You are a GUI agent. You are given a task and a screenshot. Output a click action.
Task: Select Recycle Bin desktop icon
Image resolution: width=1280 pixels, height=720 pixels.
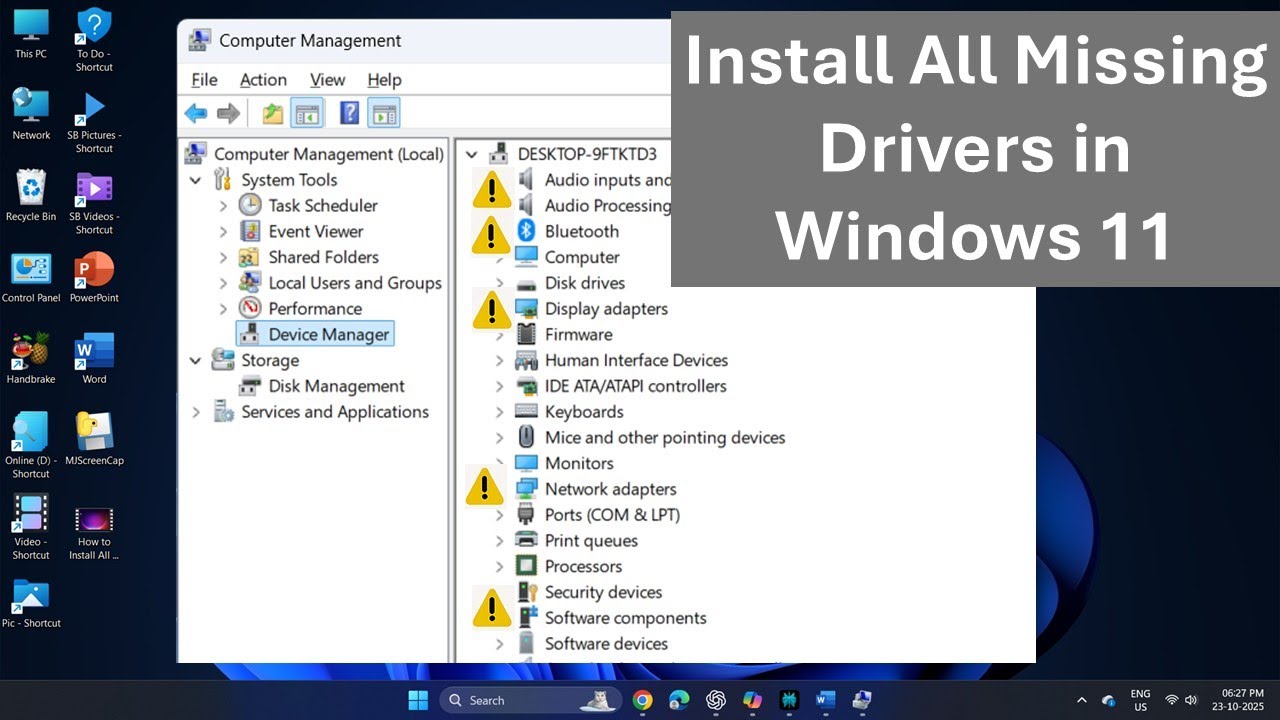31,196
